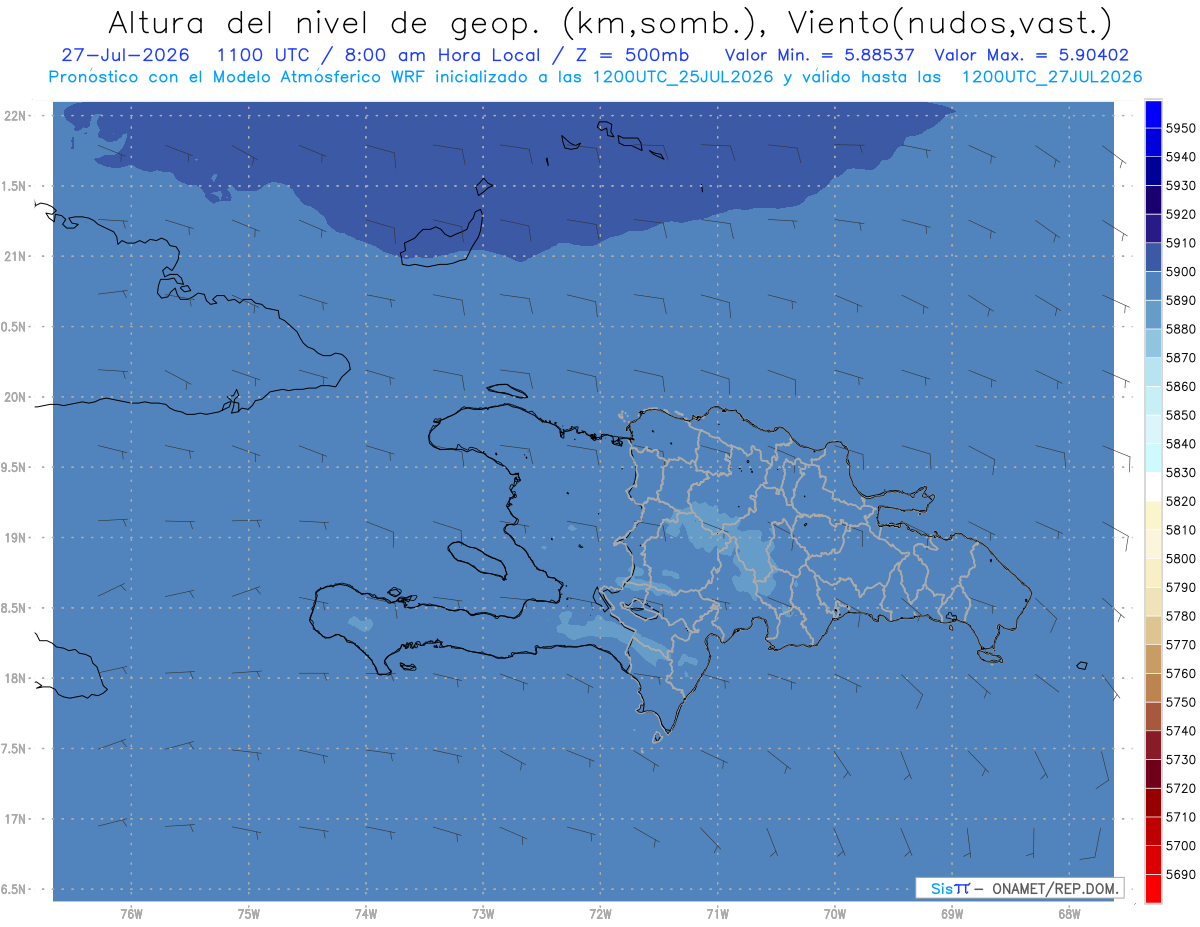Select 'Valor Min. = 5.88537' text
Screen dimensions: 1200x927
(820, 55)
